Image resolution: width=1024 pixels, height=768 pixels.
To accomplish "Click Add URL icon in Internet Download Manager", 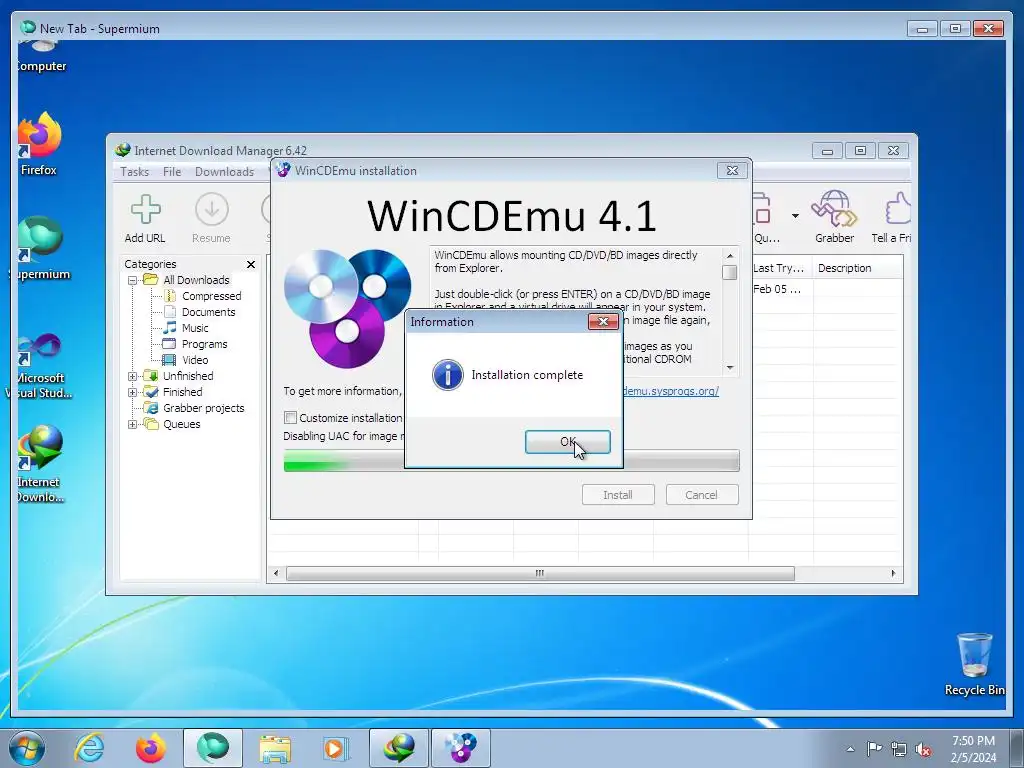I will click(x=145, y=219).
